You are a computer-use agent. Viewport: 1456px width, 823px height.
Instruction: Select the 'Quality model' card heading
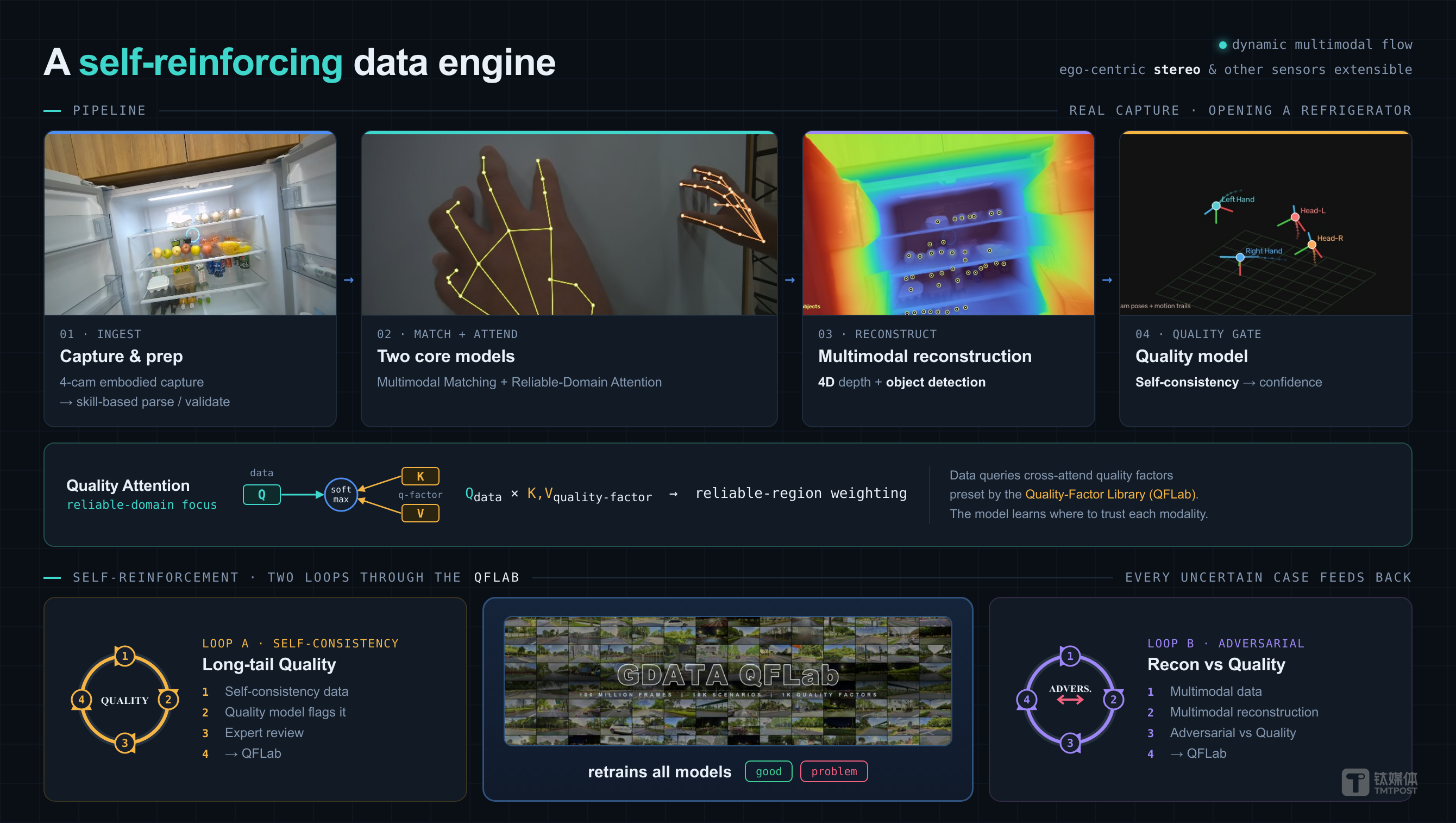[x=1191, y=357]
